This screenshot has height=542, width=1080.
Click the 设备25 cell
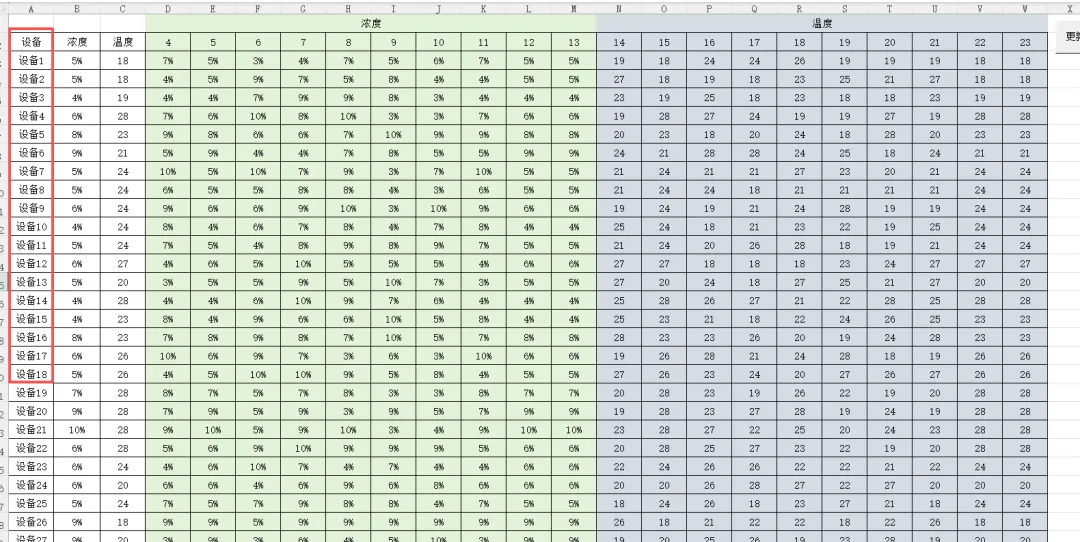31,504
